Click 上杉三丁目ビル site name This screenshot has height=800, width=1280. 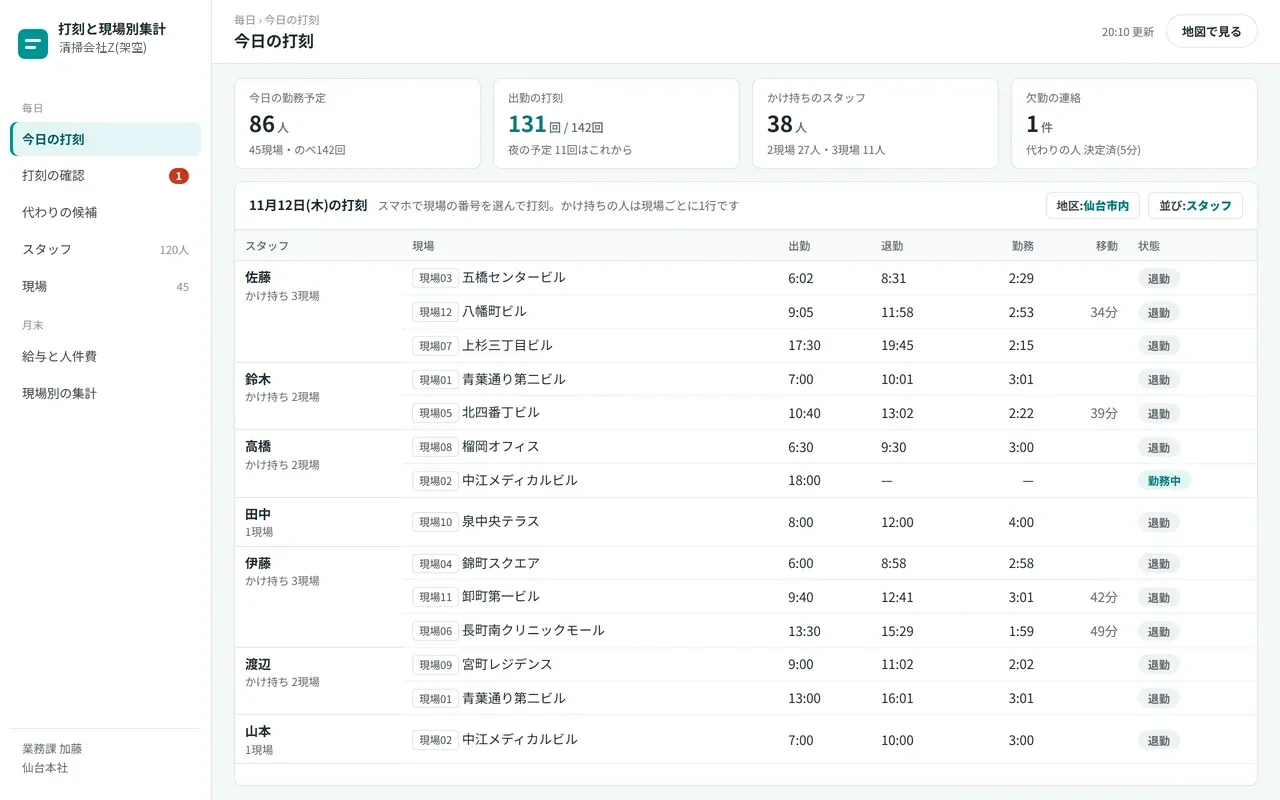[x=507, y=345]
